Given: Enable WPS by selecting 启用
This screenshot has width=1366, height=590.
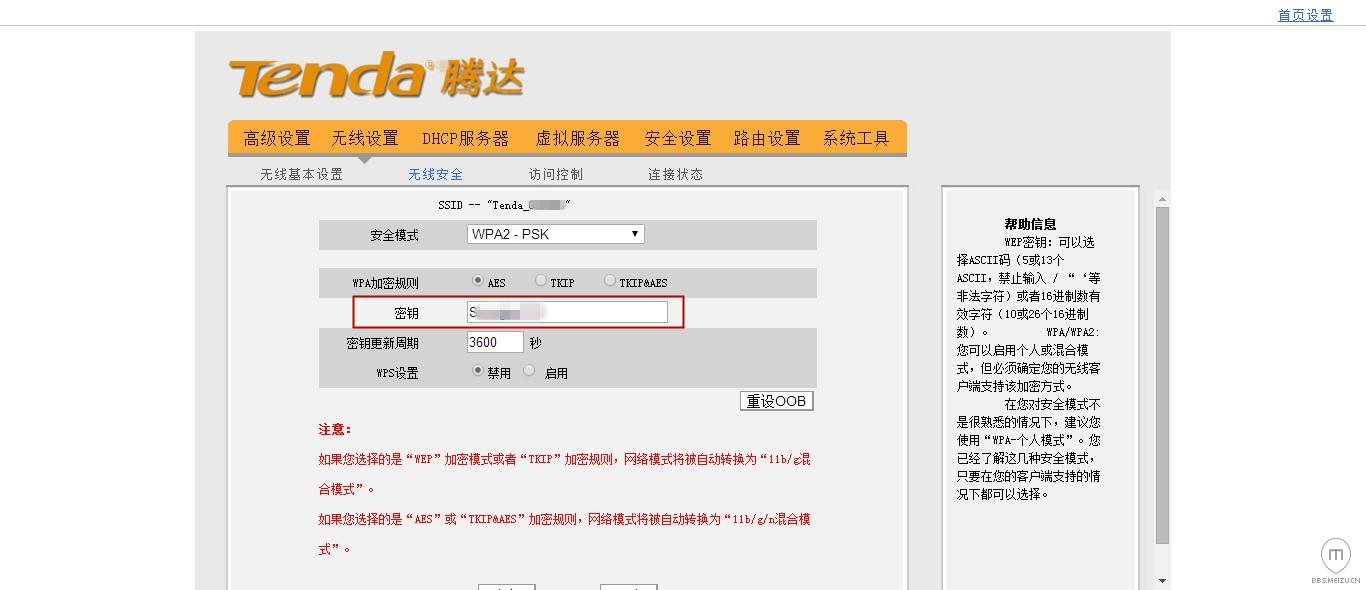Looking at the screenshot, I should pyautogui.click(x=529, y=372).
